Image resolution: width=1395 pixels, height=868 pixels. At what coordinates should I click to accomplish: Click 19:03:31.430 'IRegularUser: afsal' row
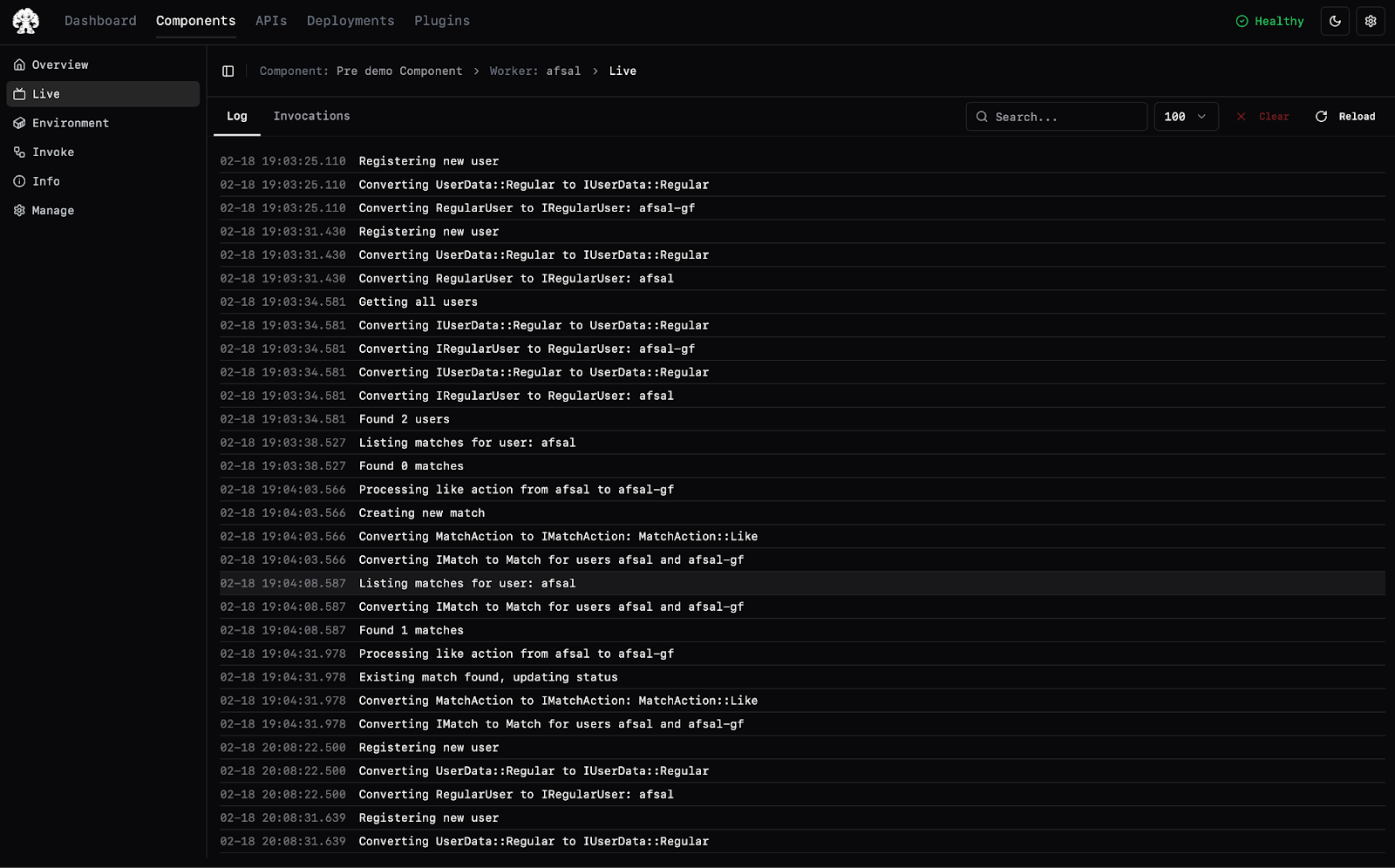(802, 279)
